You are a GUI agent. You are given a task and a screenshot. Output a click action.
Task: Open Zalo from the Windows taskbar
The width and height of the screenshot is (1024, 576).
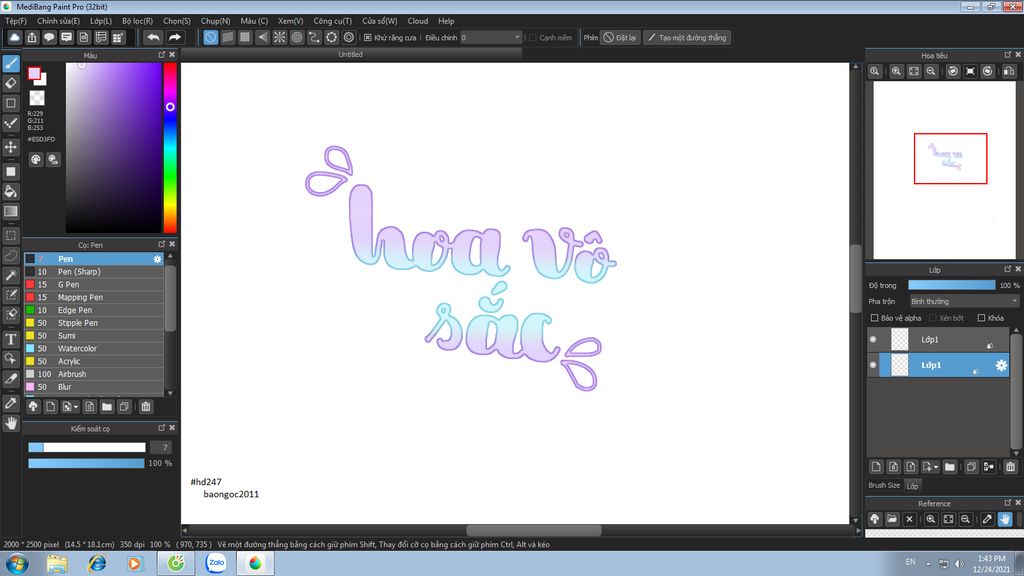216,563
